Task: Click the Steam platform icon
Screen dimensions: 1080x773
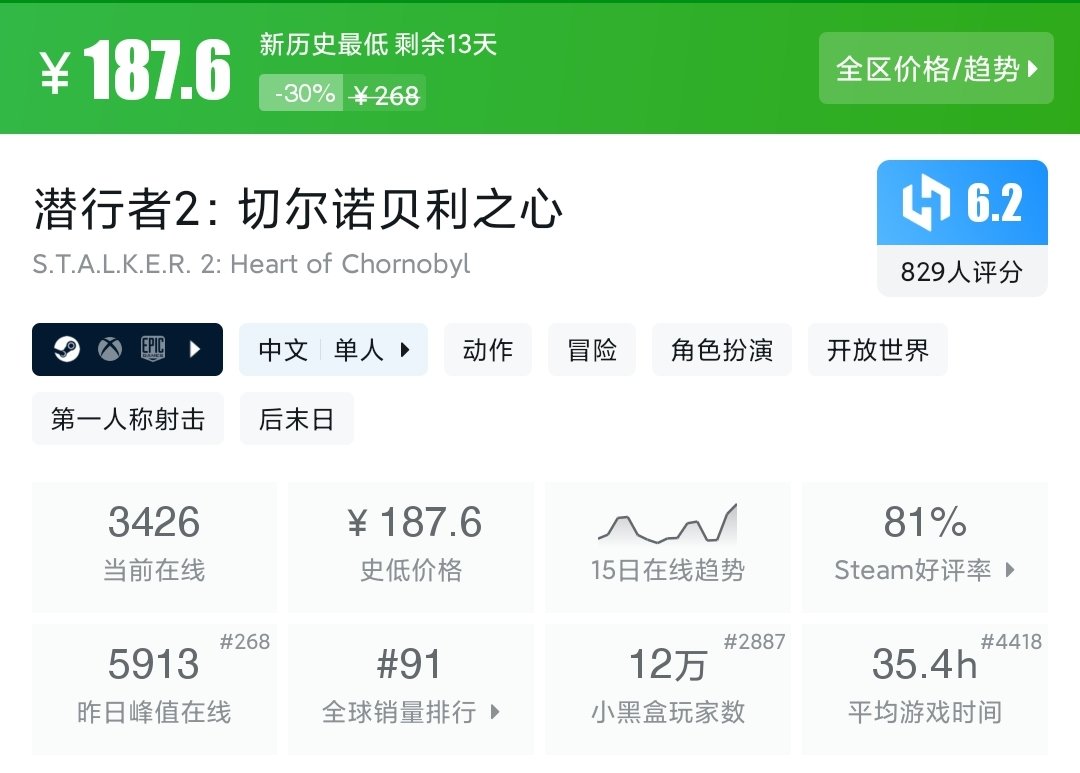Action: pos(67,349)
